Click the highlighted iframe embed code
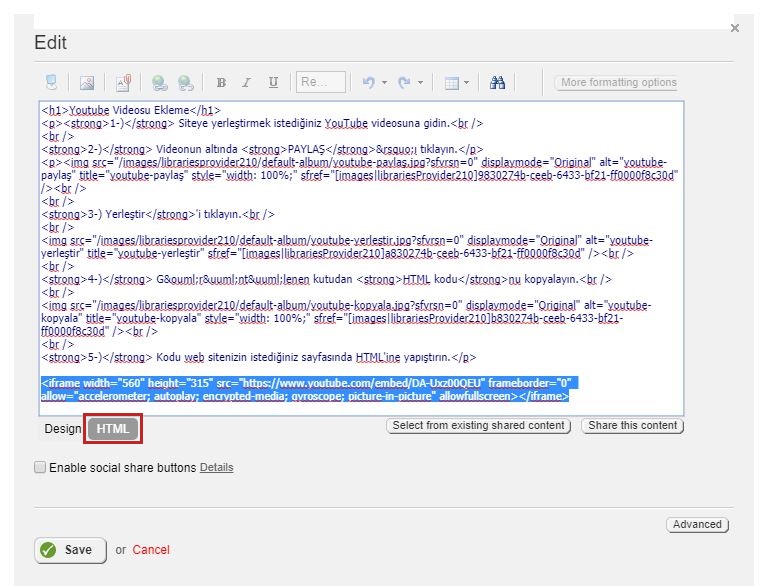Image resolution: width=763 pixels, height=586 pixels. tap(309, 389)
